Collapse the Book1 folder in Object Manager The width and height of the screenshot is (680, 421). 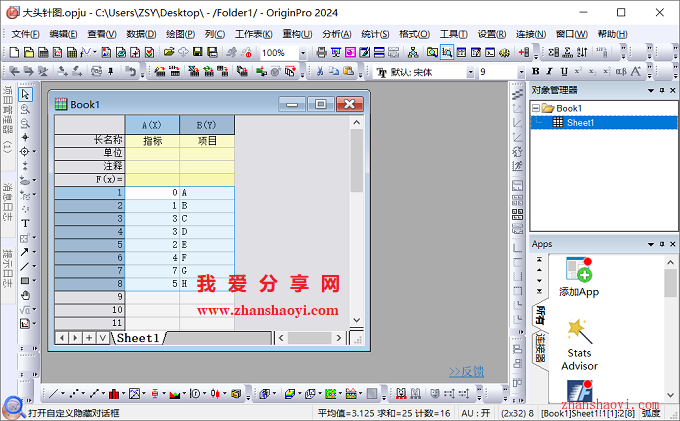pos(536,108)
